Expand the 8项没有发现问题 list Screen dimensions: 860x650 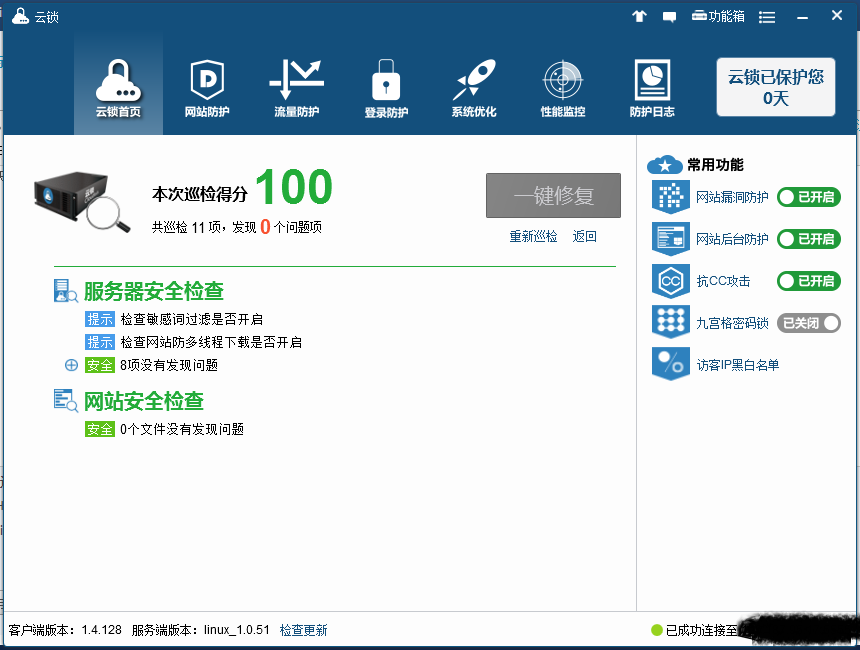pos(71,365)
